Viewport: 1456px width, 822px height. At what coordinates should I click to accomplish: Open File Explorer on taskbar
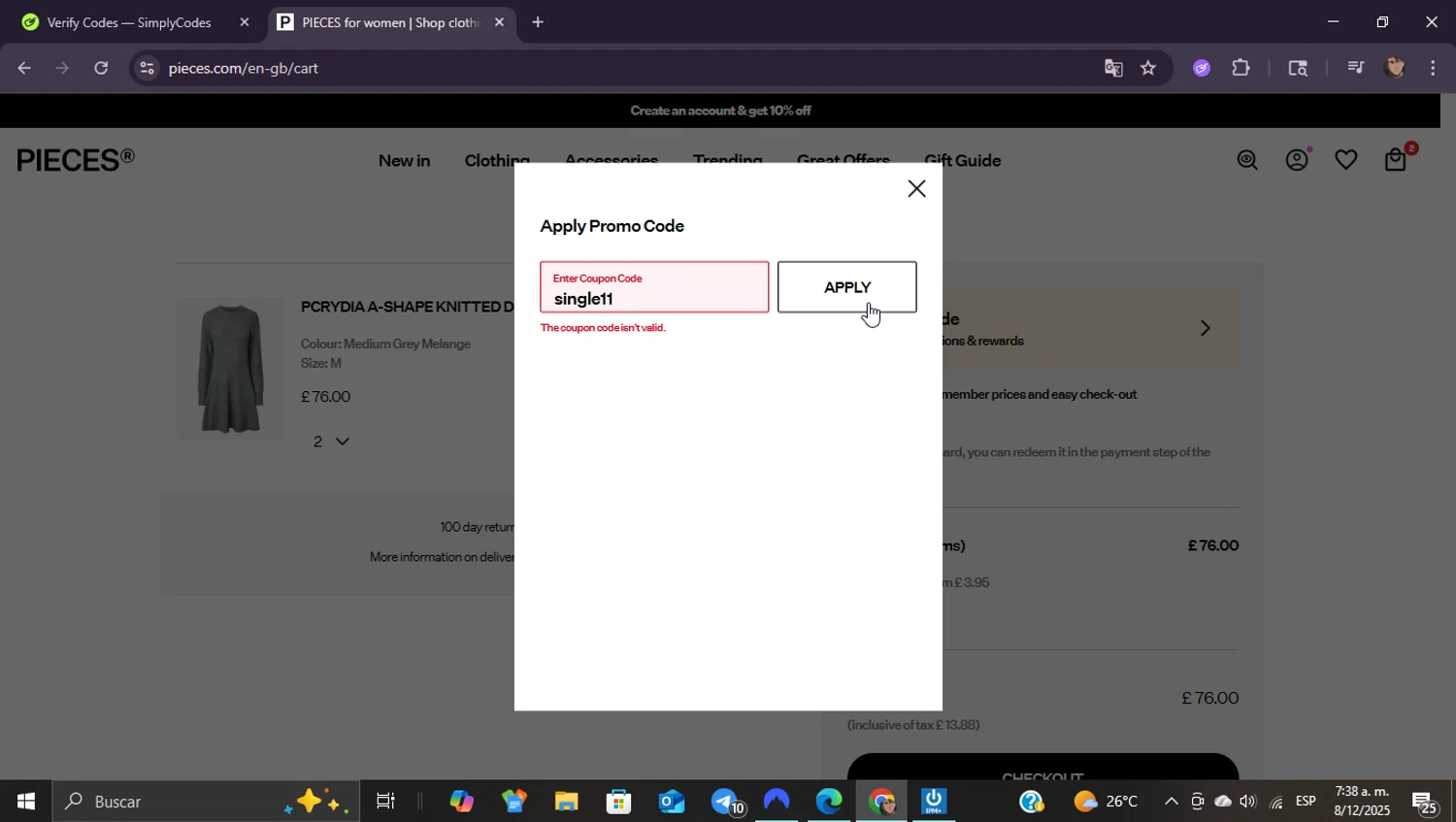[x=566, y=802]
